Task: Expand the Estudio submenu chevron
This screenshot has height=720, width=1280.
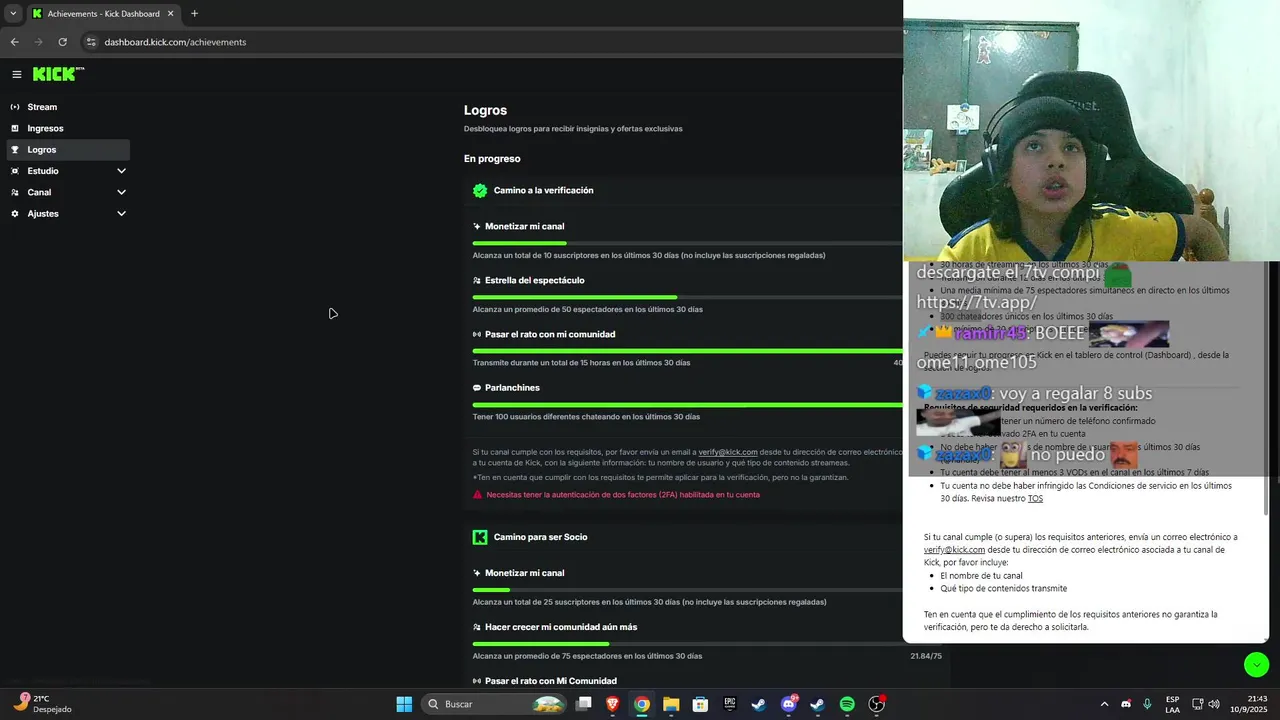Action: 121,171
